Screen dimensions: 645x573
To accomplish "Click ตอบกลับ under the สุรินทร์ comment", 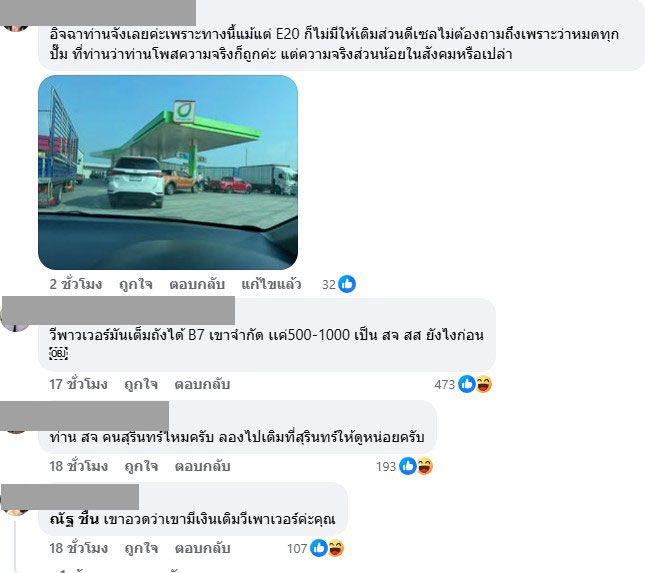I will [x=202, y=466].
